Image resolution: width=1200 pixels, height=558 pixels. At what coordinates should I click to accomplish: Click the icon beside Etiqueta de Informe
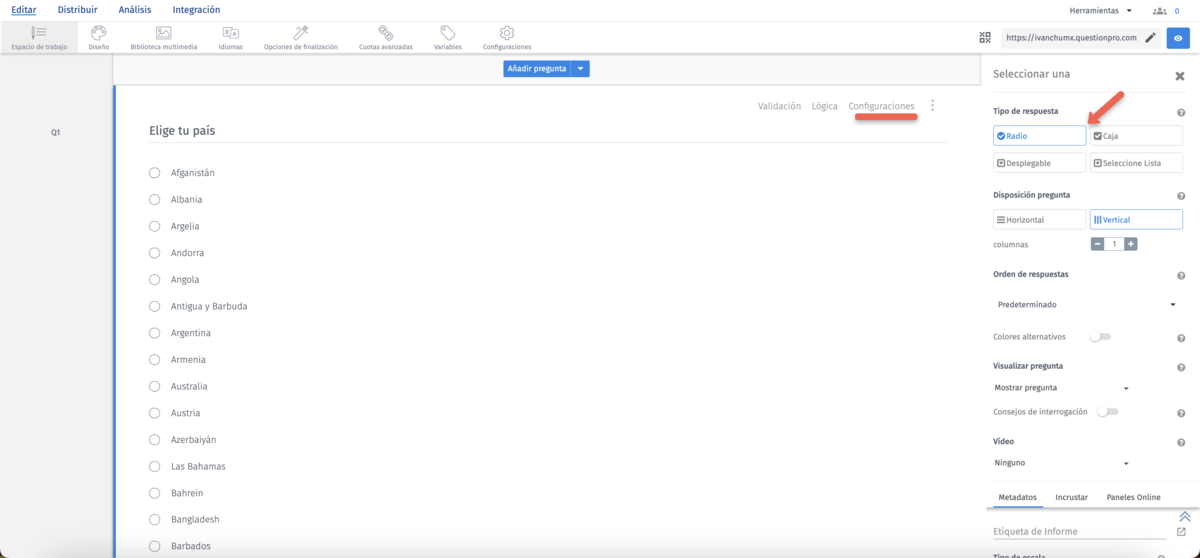coord(1181,532)
